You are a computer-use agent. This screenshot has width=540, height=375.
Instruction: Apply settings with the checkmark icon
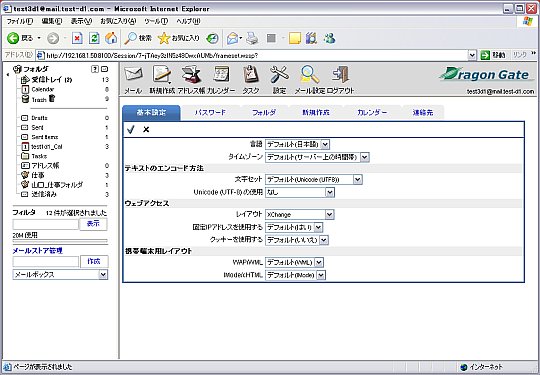click(131, 129)
